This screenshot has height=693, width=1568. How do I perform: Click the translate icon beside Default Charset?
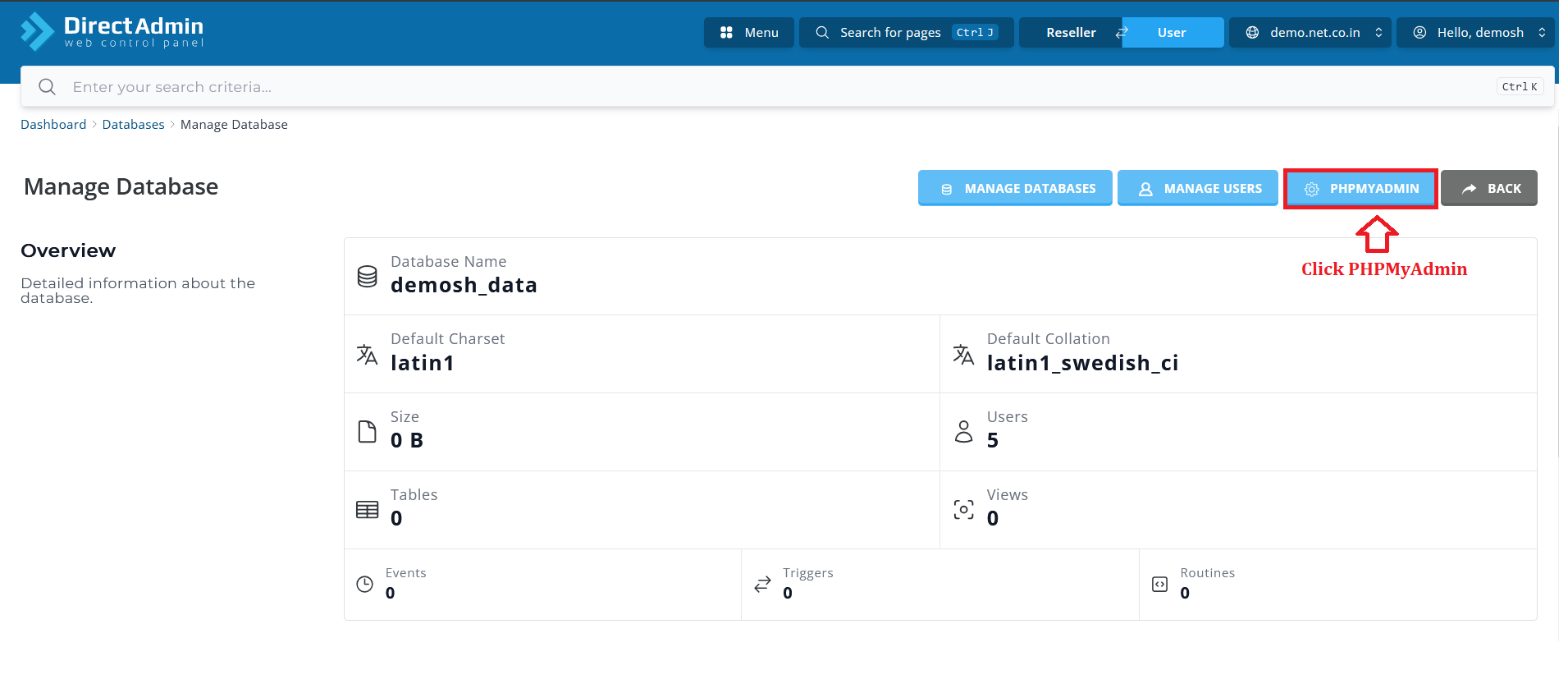tap(368, 355)
